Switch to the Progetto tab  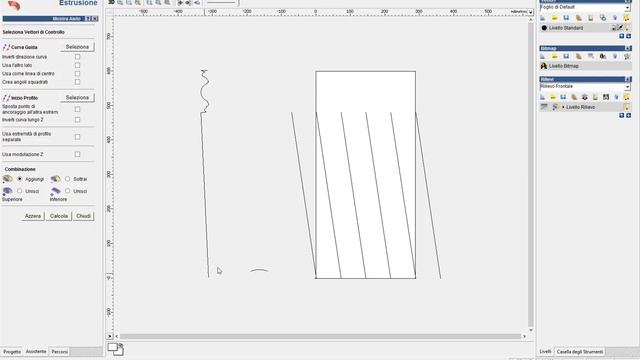coord(12,351)
